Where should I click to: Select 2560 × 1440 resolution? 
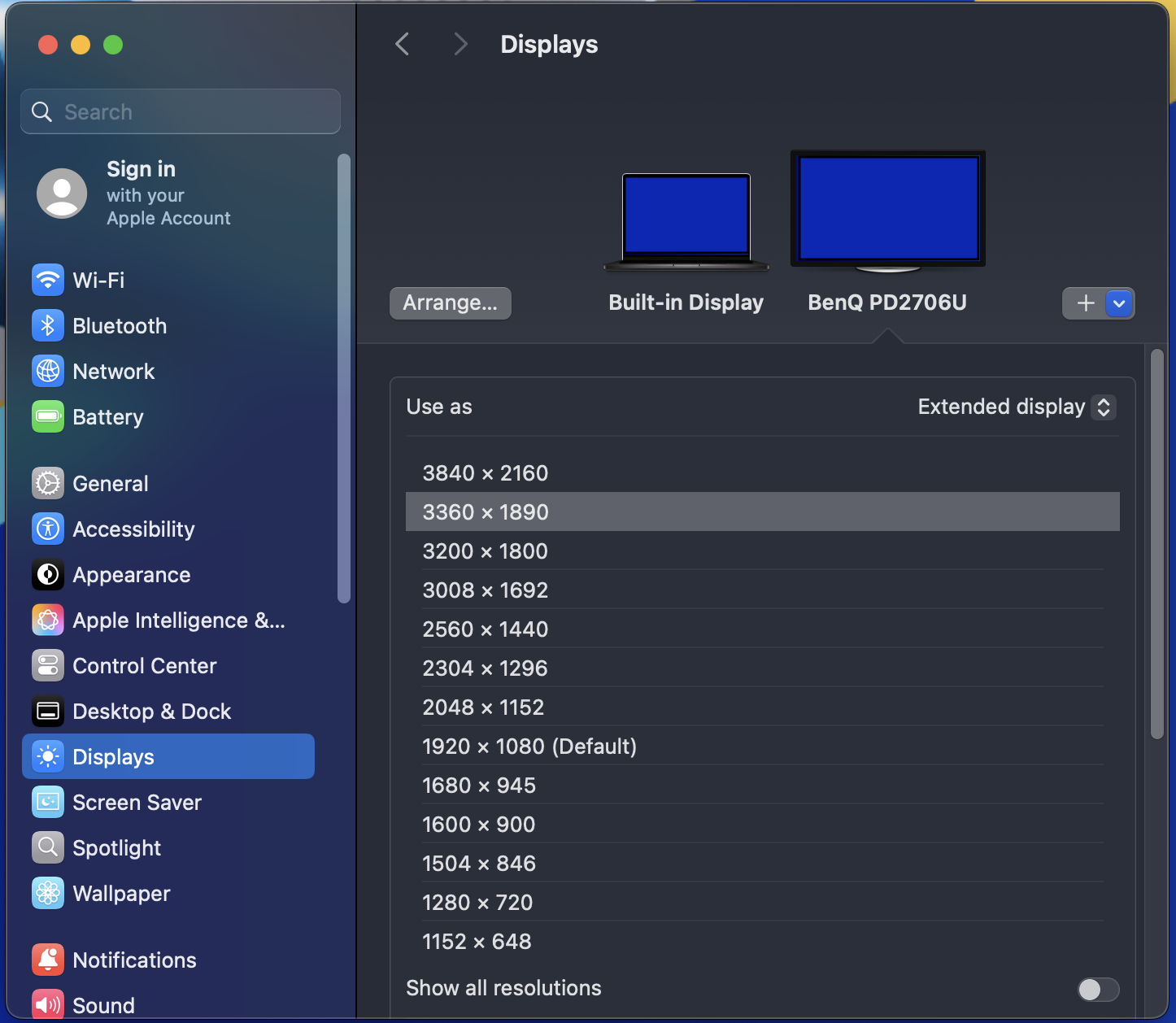click(763, 629)
